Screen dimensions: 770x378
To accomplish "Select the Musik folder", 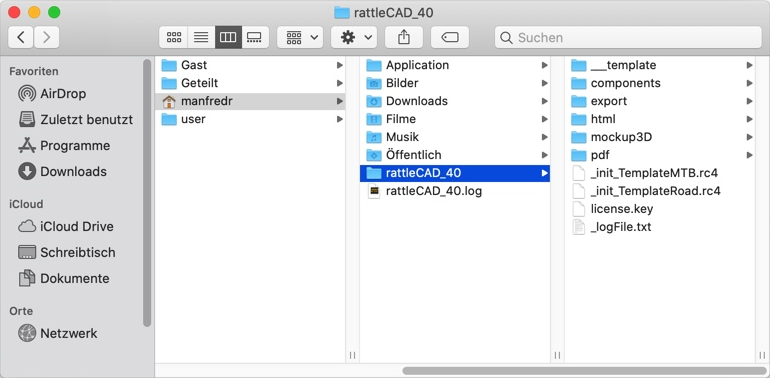I will pos(455,137).
